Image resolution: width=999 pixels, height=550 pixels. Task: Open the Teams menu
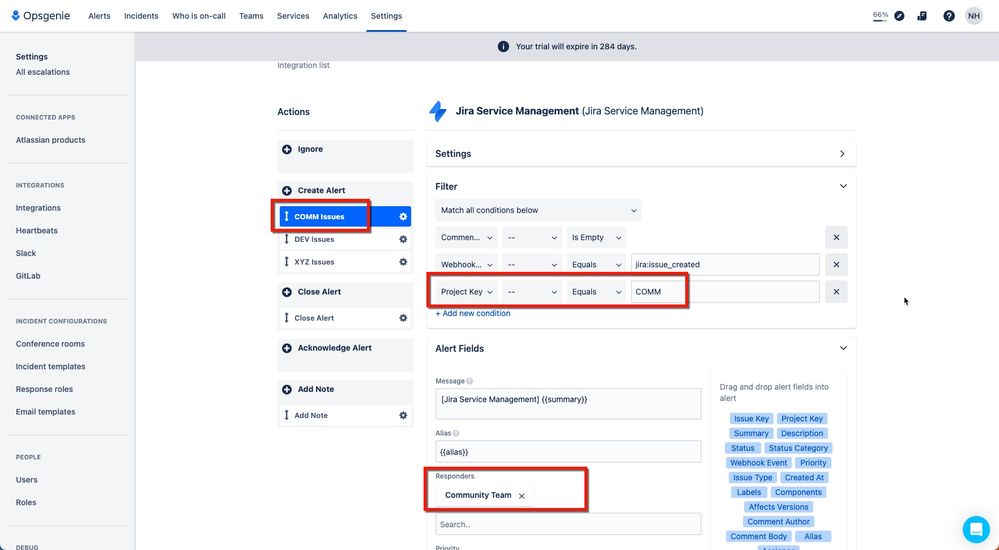pyautogui.click(x=251, y=16)
